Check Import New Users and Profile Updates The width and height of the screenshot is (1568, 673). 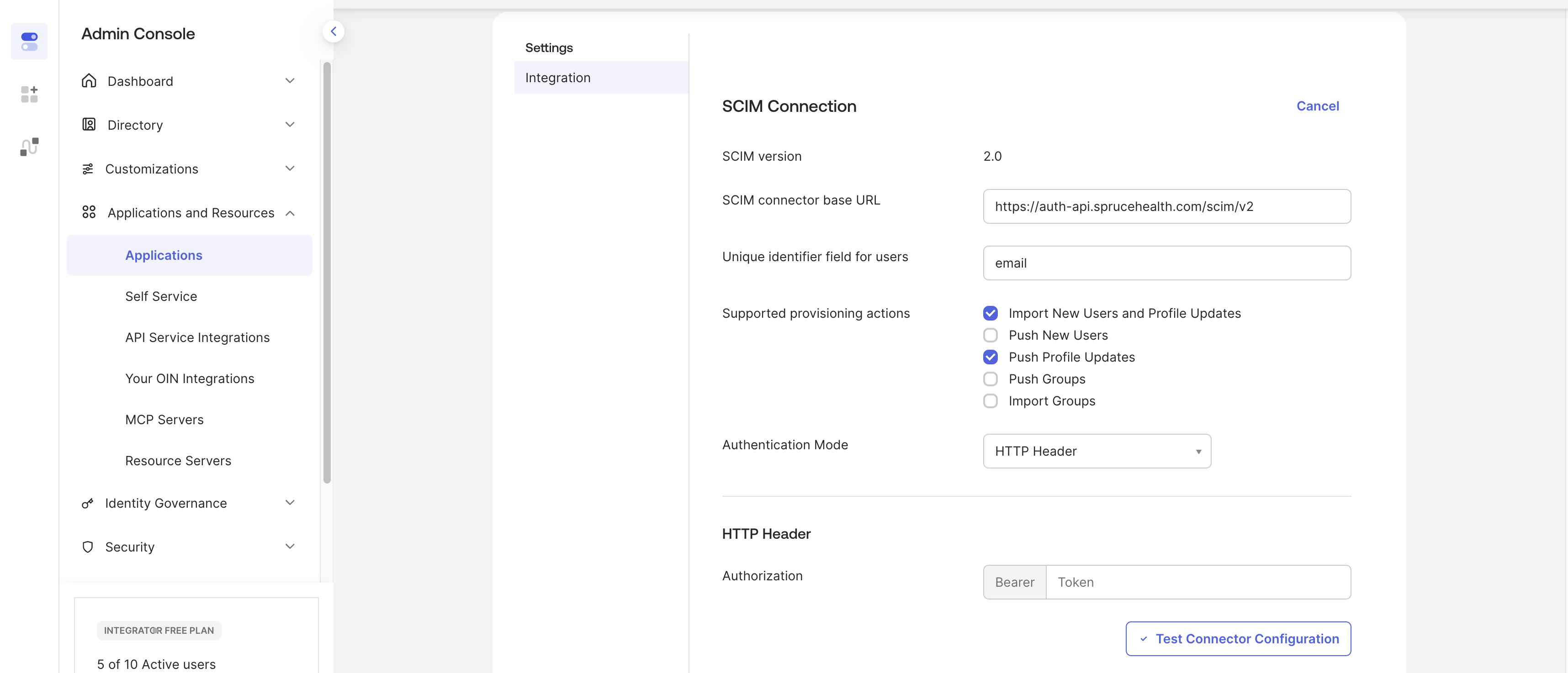coord(991,313)
